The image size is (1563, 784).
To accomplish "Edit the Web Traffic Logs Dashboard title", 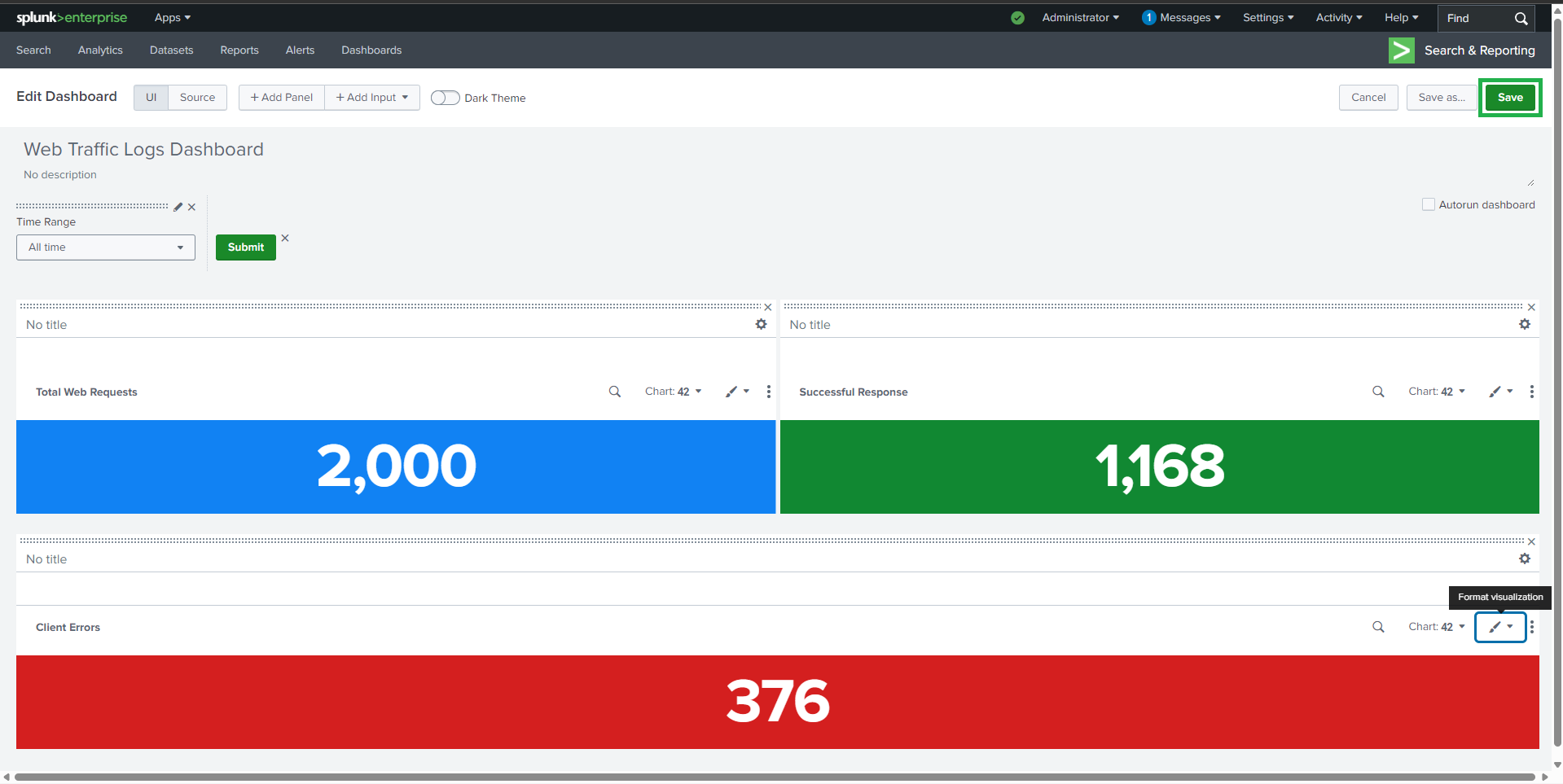I will (143, 150).
